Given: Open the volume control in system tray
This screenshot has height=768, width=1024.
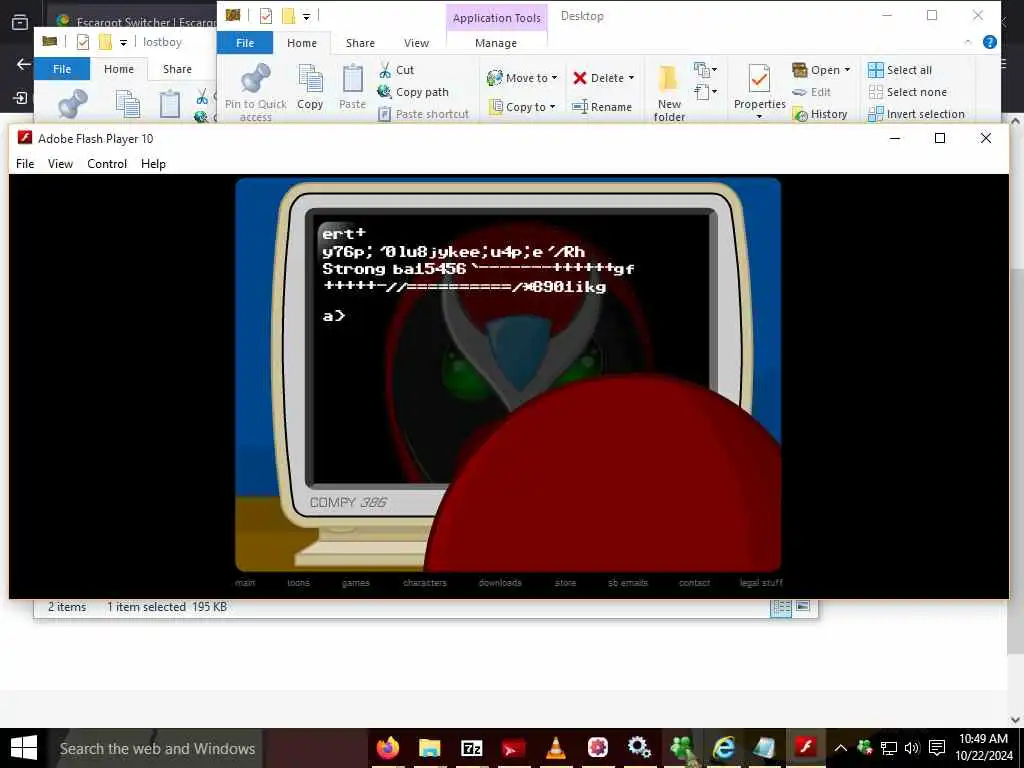Looking at the screenshot, I should tap(912, 748).
